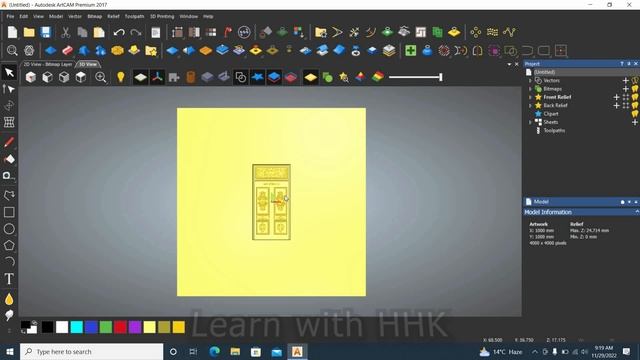Click the red eraser-shaped relief icon
640x360 pixels.
tap(67, 51)
